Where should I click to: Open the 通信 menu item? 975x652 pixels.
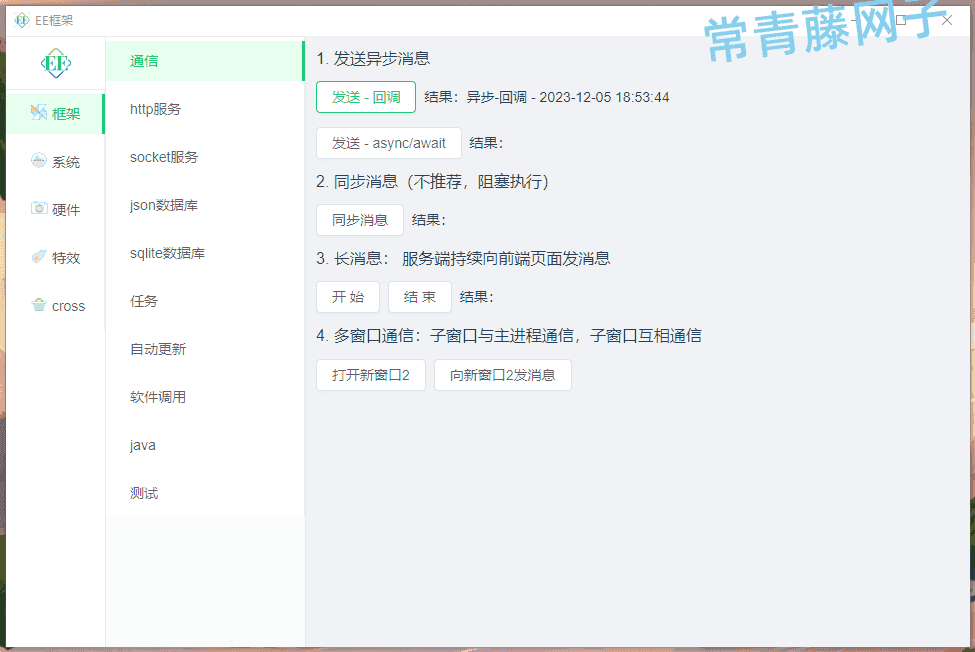[205, 61]
